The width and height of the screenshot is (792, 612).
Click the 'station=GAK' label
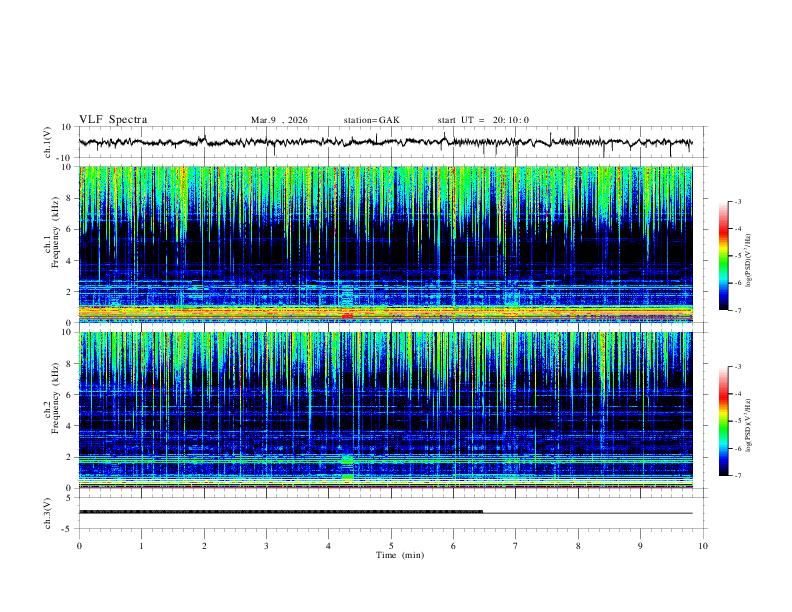[x=371, y=120]
